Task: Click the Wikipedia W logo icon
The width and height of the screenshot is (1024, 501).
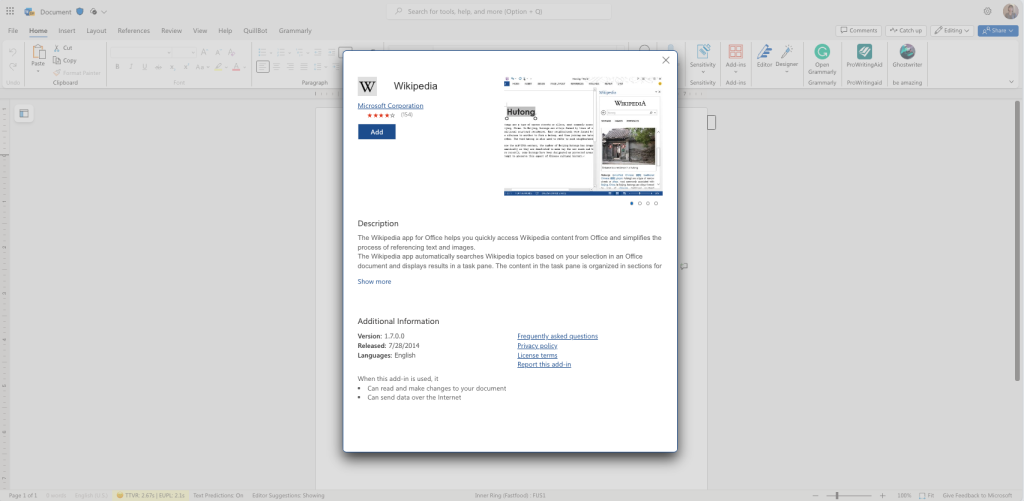Action: (367, 86)
